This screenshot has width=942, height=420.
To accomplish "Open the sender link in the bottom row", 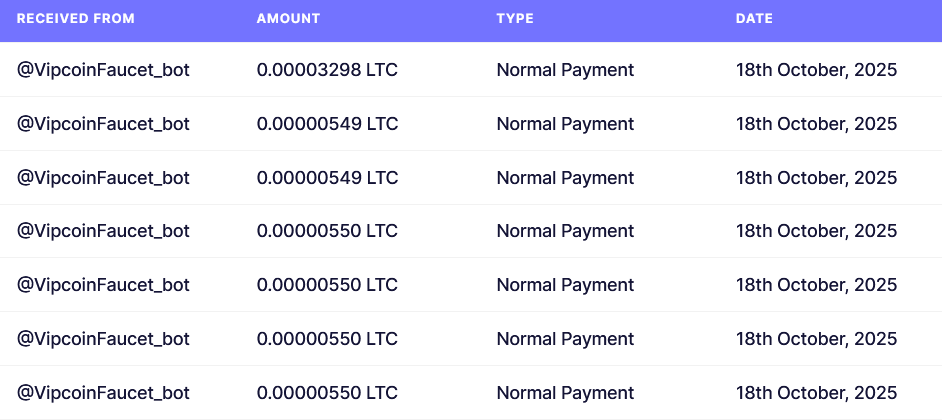I will [x=103, y=393].
